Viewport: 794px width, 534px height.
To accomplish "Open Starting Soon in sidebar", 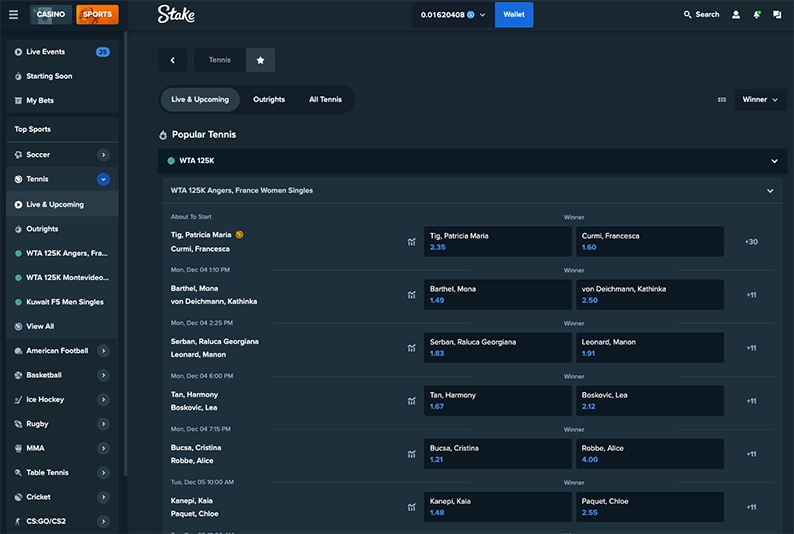I will (62, 76).
